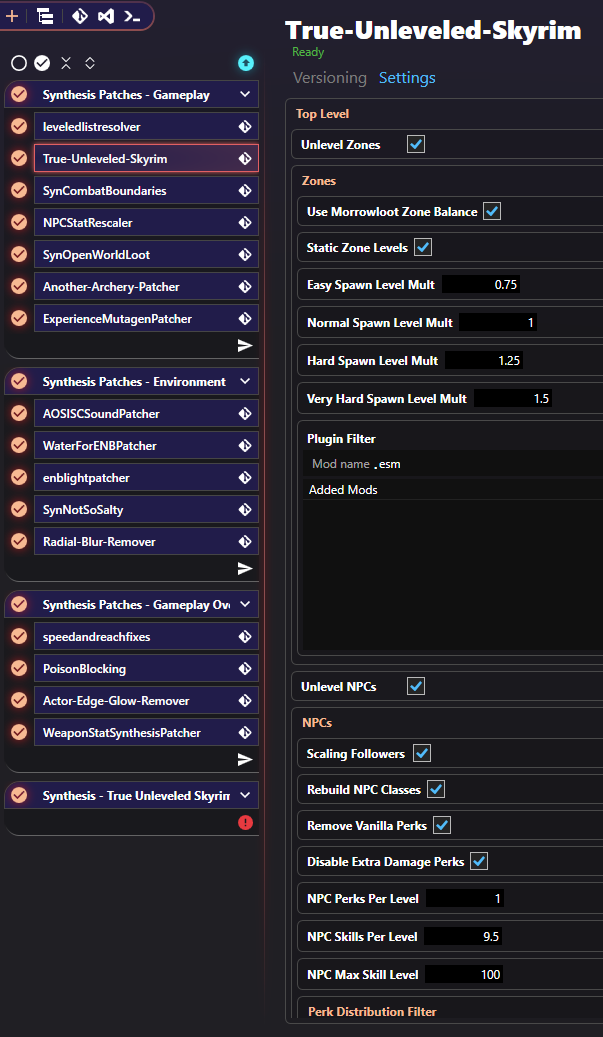Click the NPC Max Skill Level field

pos(465,974)
